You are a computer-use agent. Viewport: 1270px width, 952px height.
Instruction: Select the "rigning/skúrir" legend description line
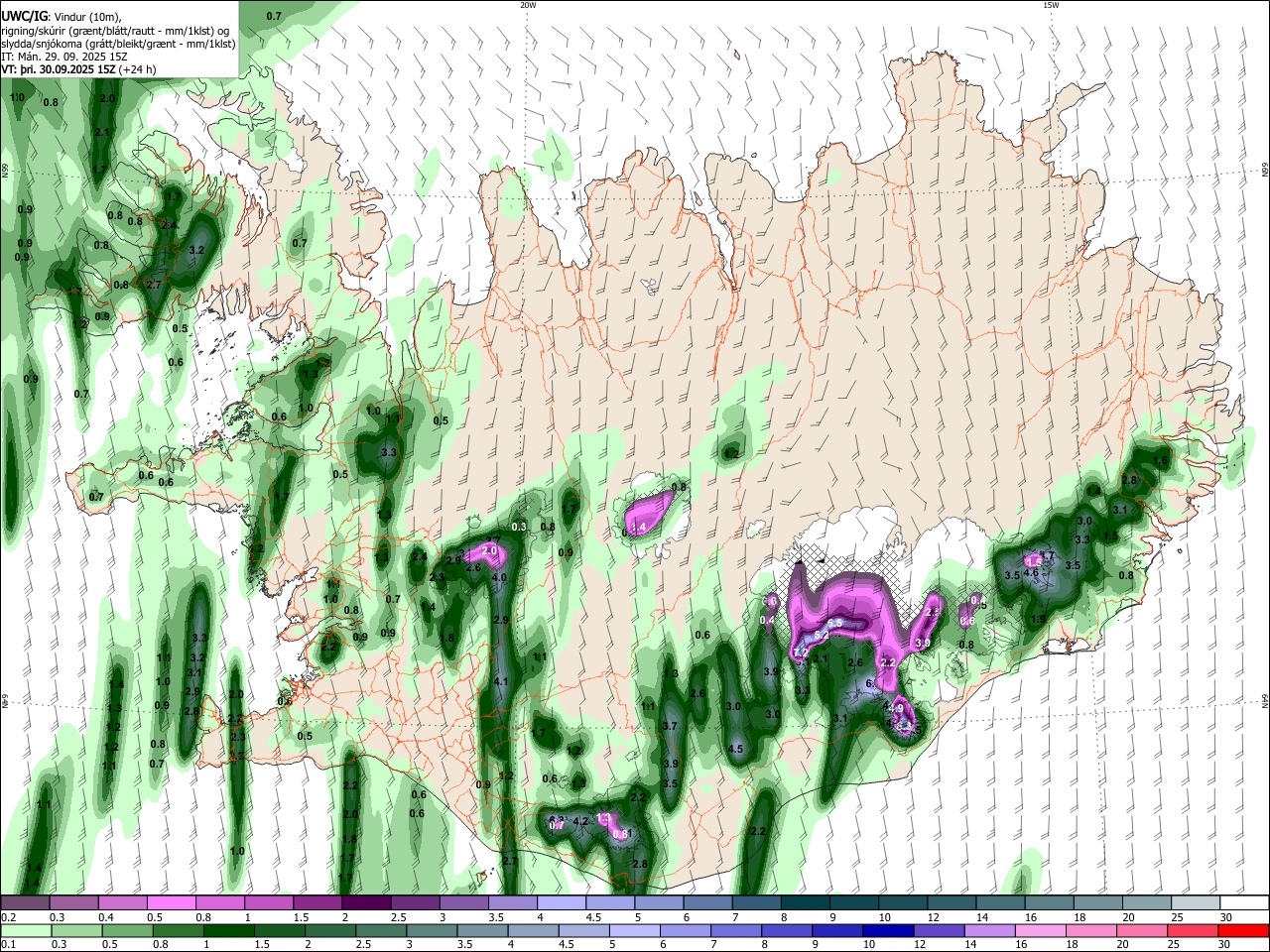point(117,31)
